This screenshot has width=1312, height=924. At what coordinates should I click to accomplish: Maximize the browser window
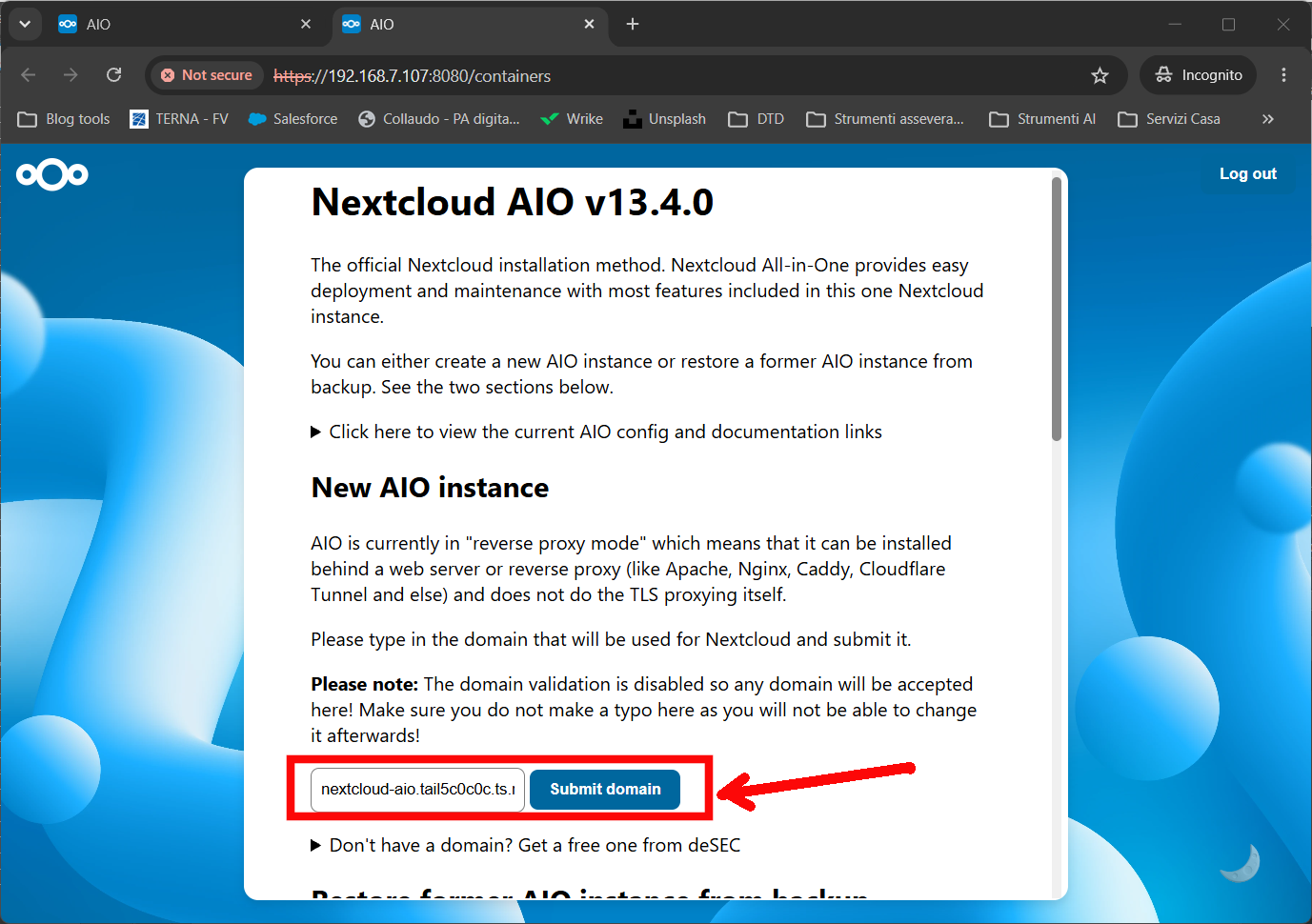(x=1228, y=25)
